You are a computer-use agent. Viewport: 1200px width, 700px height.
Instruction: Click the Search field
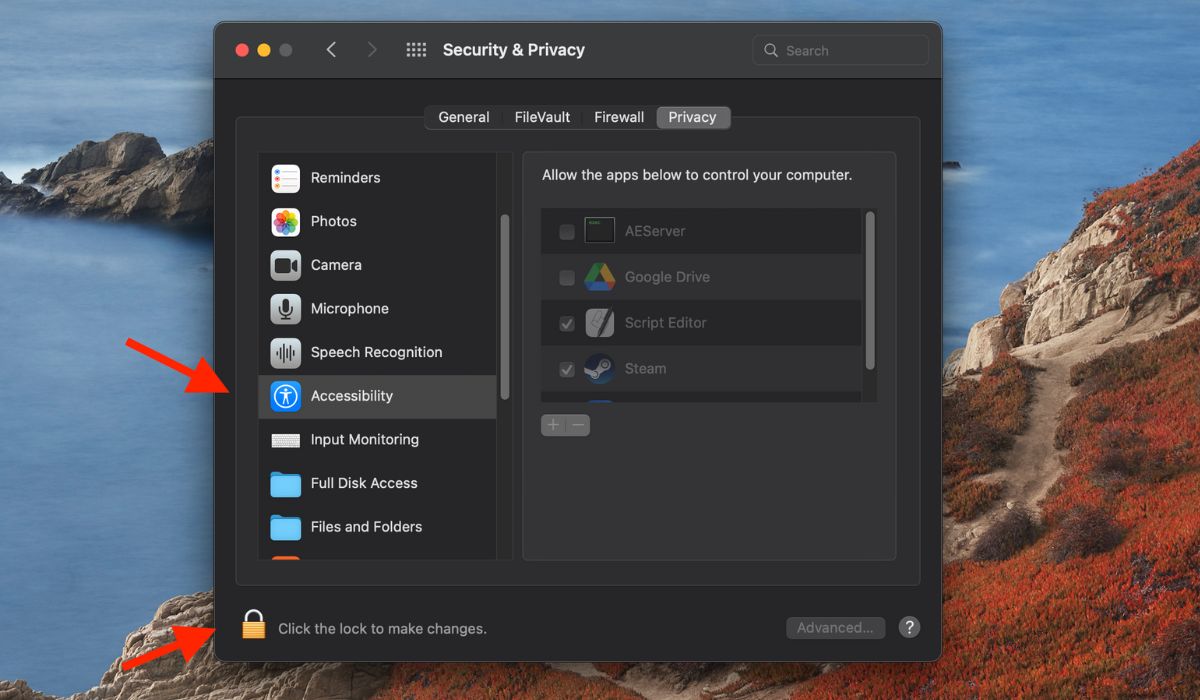840,49
